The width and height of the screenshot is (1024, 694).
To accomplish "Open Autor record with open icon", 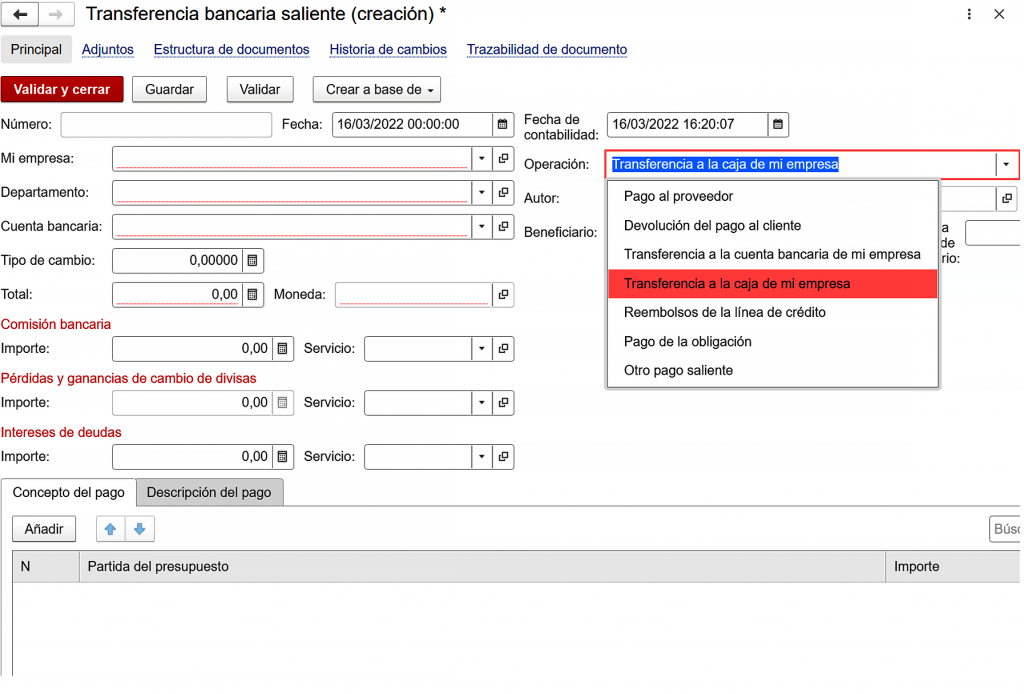I will (1007, 198).
